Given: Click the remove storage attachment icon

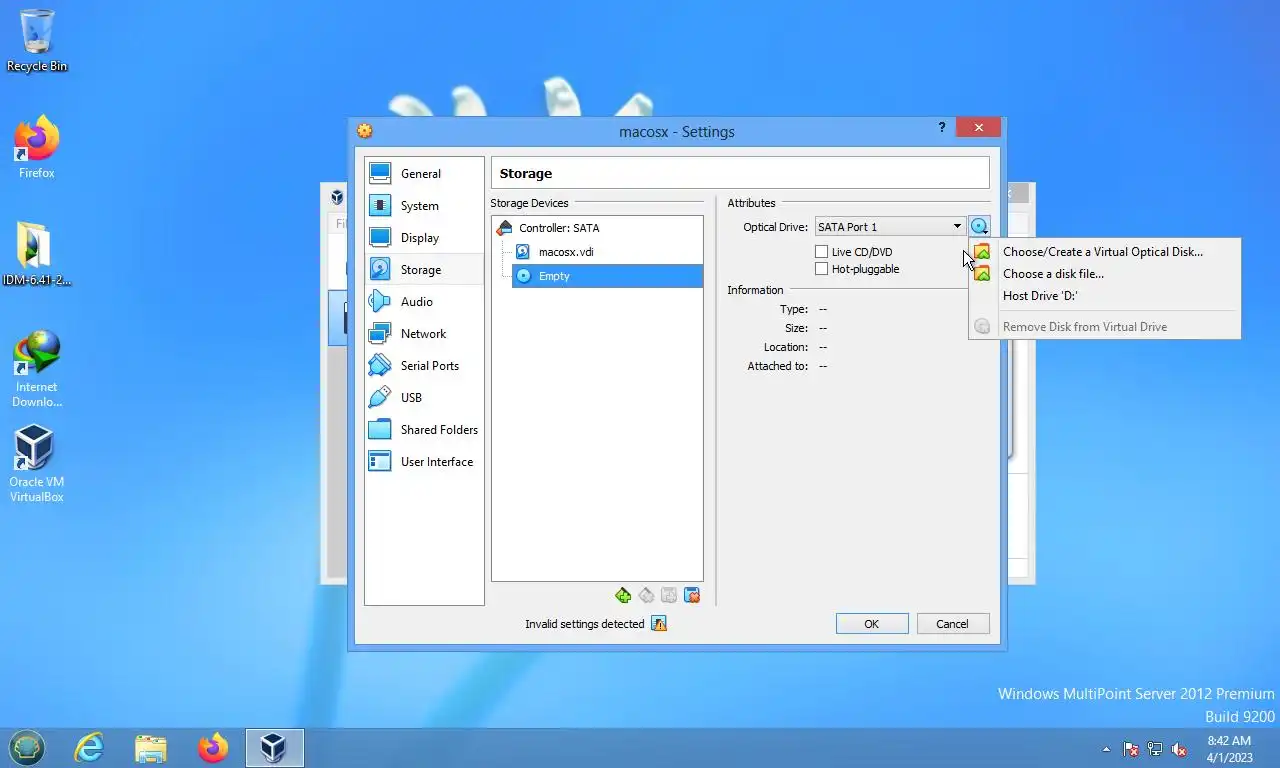Looking at the screenshot, I should 692,595.
